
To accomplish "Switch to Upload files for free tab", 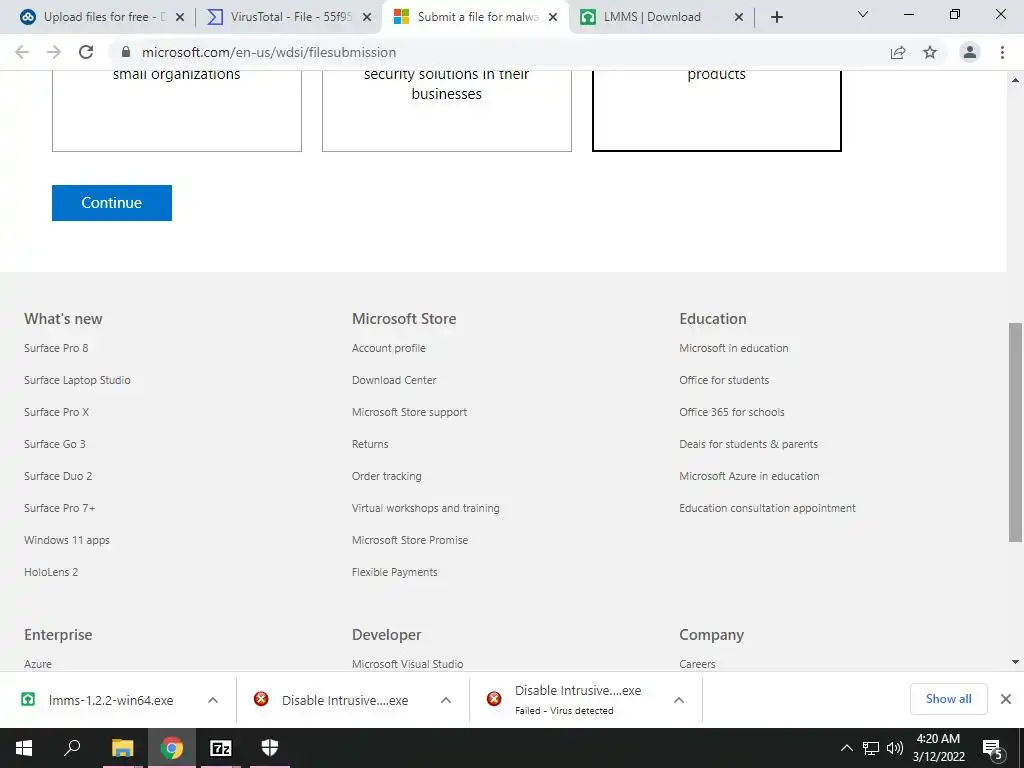I will pos(101,17).
